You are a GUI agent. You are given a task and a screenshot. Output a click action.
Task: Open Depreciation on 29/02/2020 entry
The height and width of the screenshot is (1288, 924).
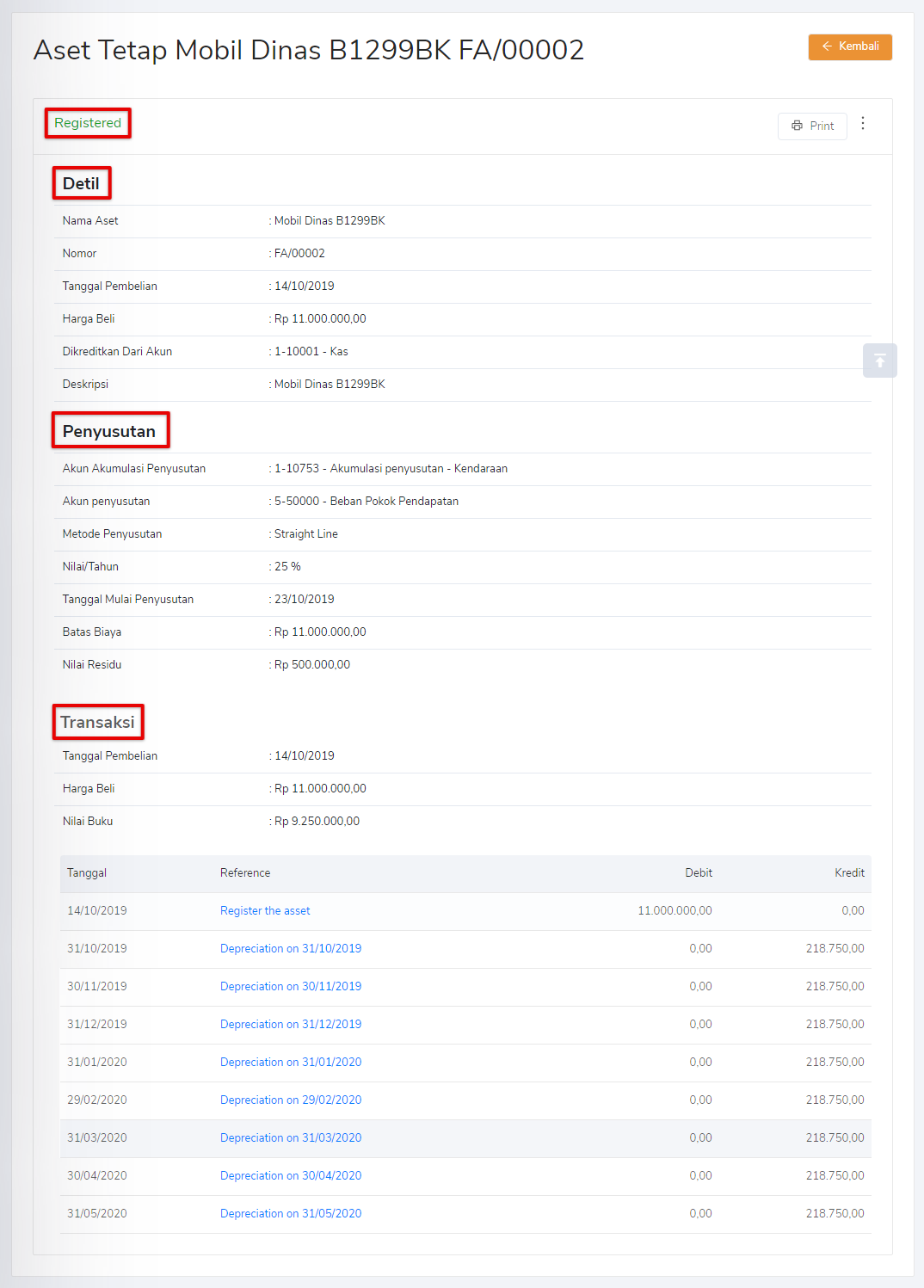[290, 1100]
